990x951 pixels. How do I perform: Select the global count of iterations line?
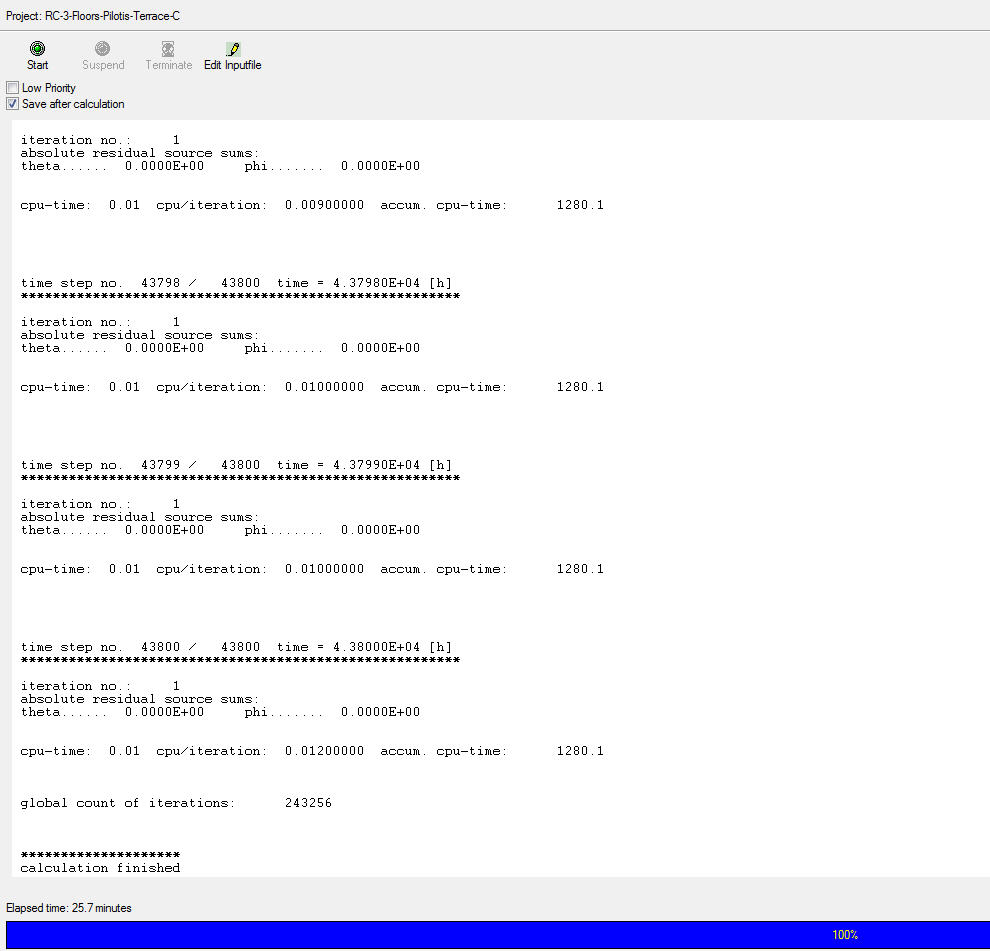pos(176,803)
